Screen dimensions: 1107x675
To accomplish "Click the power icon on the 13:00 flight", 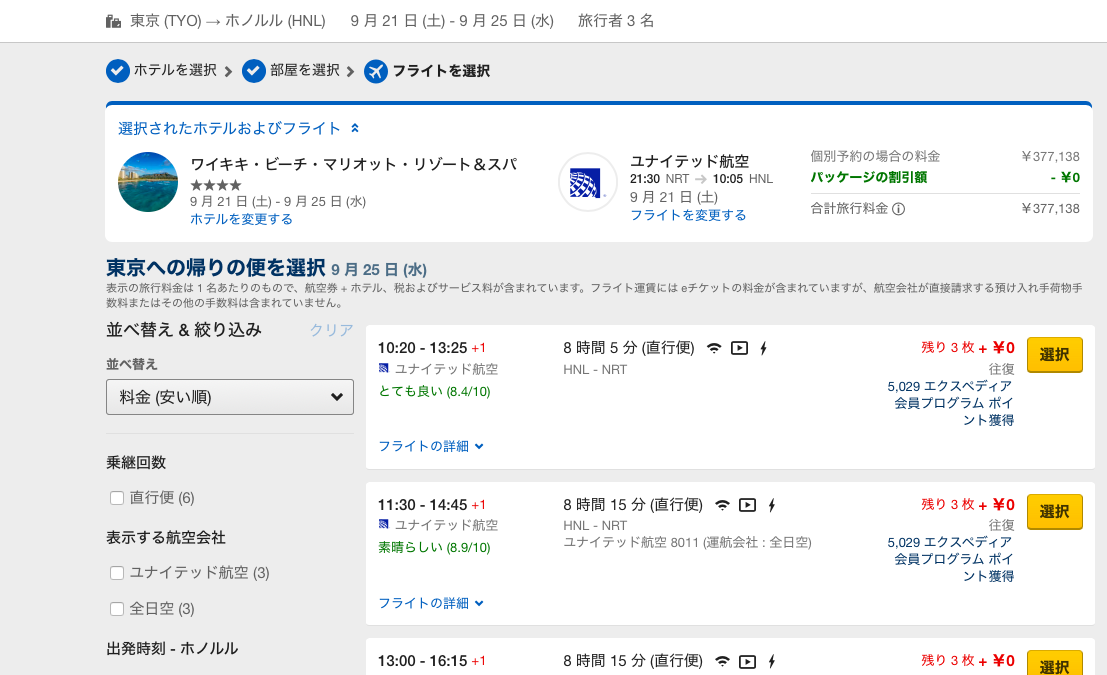I will [x=772, y=662].
